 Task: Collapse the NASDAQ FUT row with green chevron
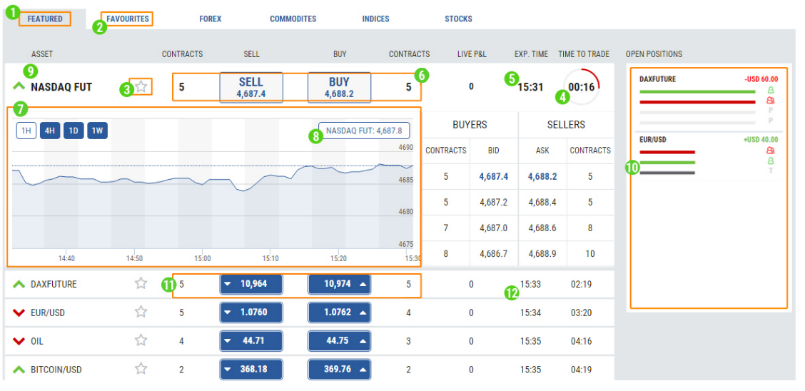pos(19,86)
